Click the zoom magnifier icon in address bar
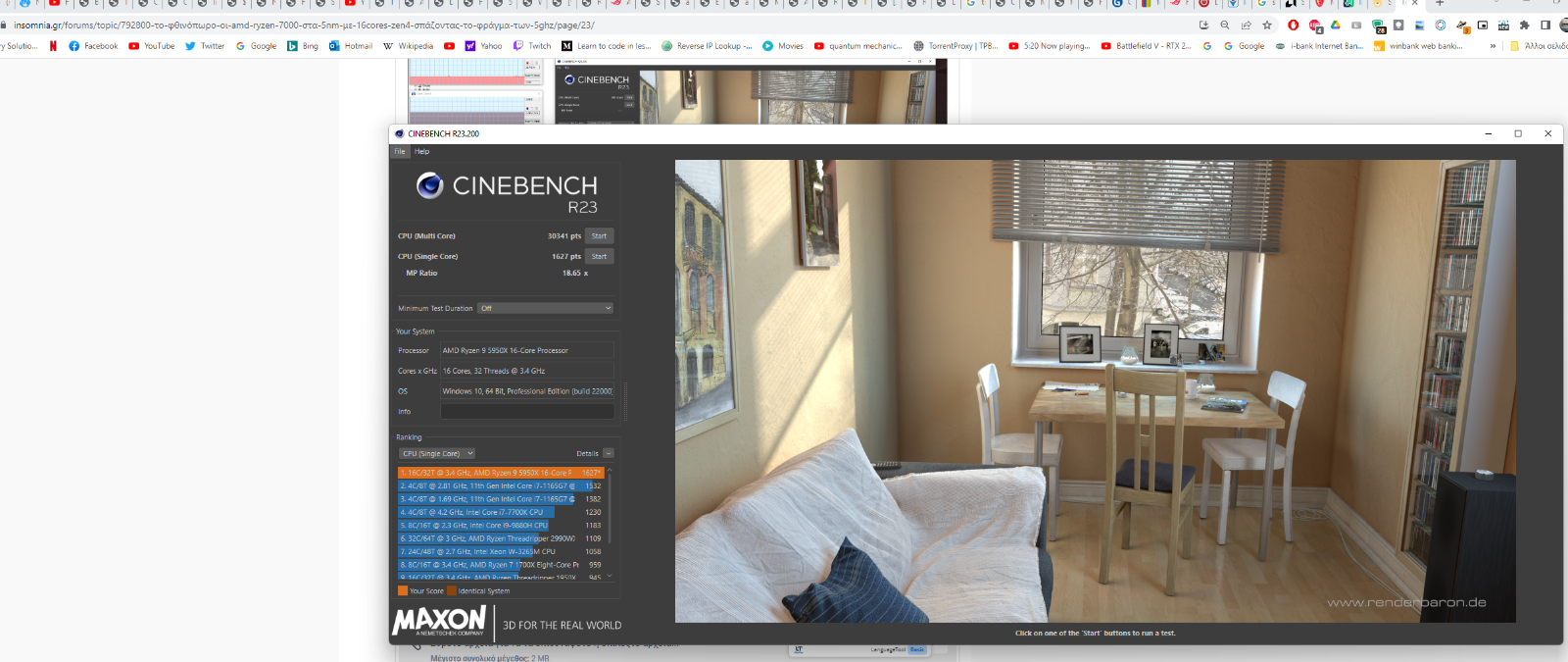This screenshot has height=662, width=1568. 1225,25
